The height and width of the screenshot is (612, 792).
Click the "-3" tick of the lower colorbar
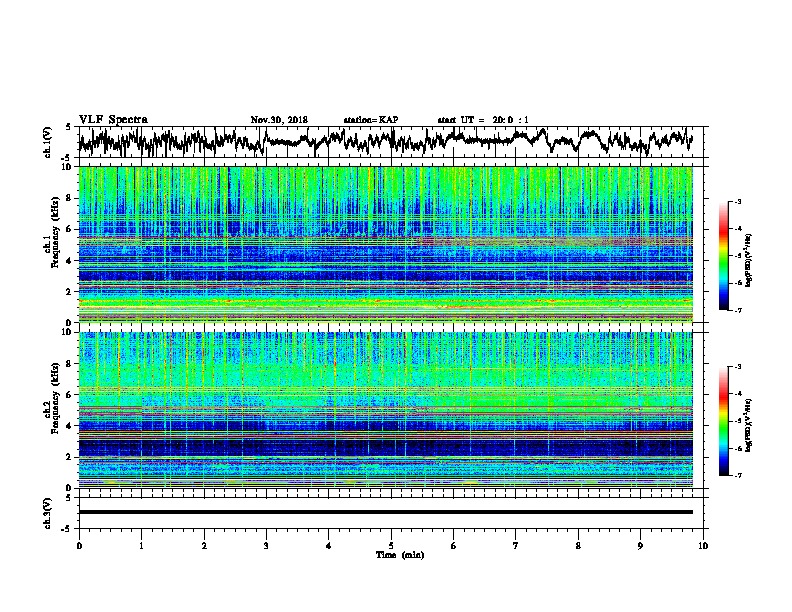738,367
